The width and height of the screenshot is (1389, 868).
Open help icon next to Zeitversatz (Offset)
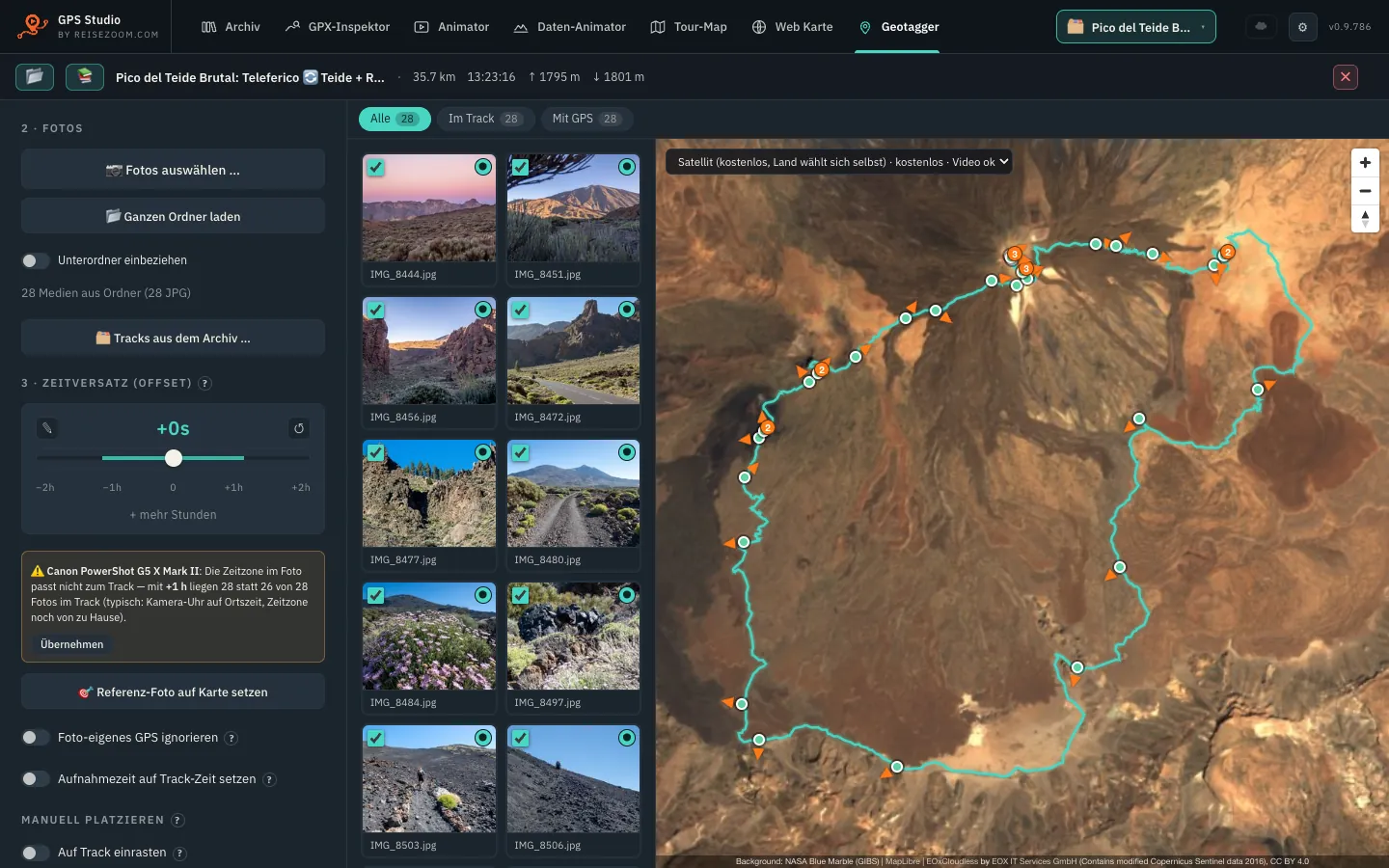point(204,383)
